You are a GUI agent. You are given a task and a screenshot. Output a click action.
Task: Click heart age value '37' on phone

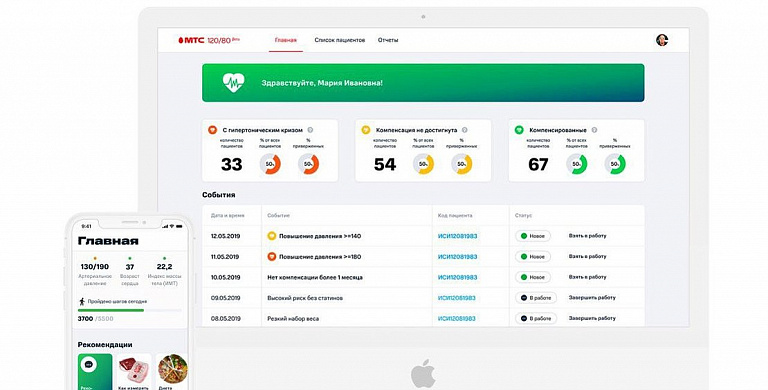click(x=130, y=267)
